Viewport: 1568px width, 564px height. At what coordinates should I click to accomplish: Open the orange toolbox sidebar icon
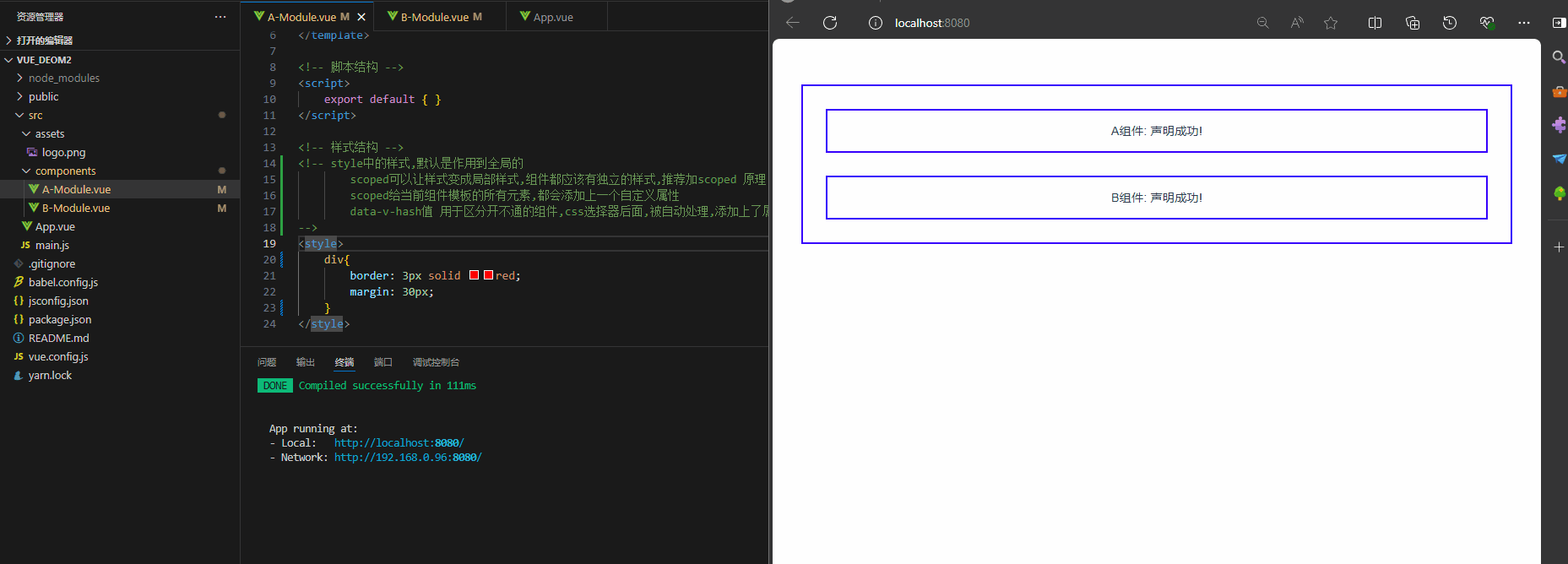tap(1559, 91)
